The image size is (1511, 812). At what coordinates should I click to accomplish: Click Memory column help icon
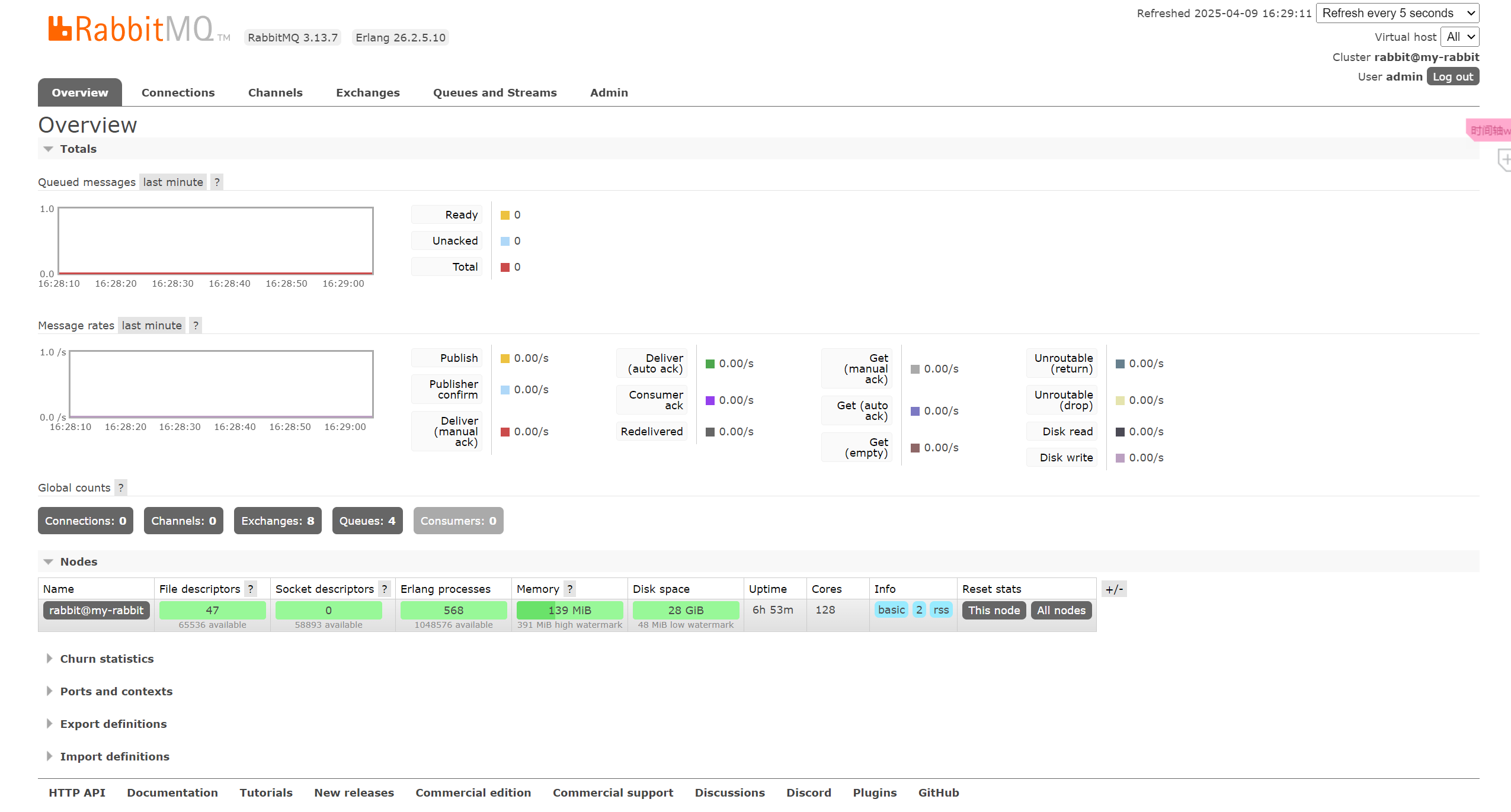[x=569, y=589]
